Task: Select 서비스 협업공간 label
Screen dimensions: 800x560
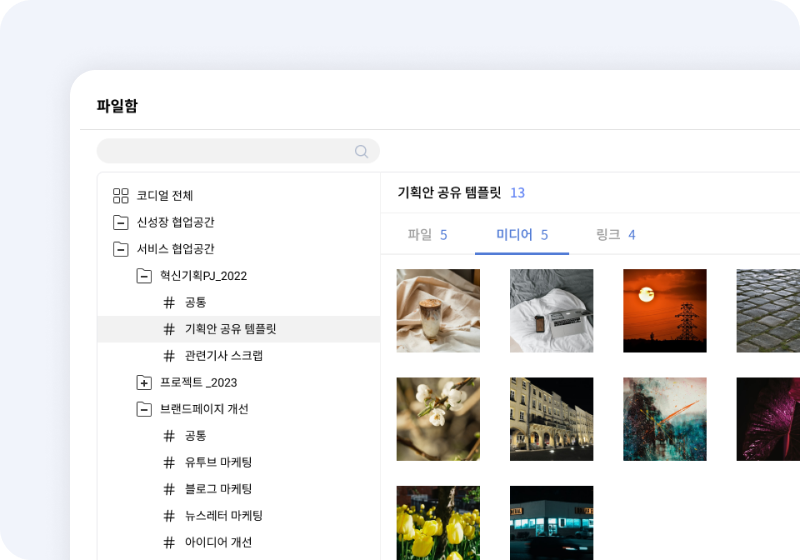Action: (x=176, y=249)
